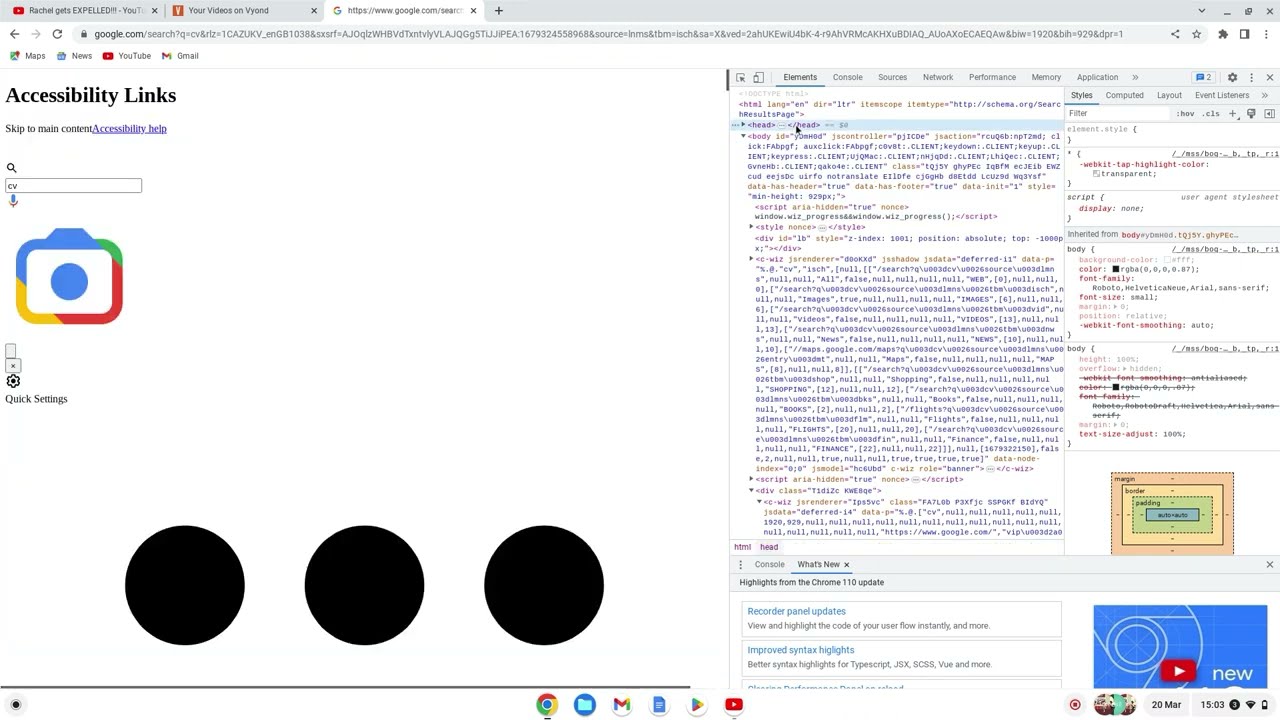Viewport: 1280px width, 720px height.
Task: Click the styles Filter input field
Action: point(1118,113)
